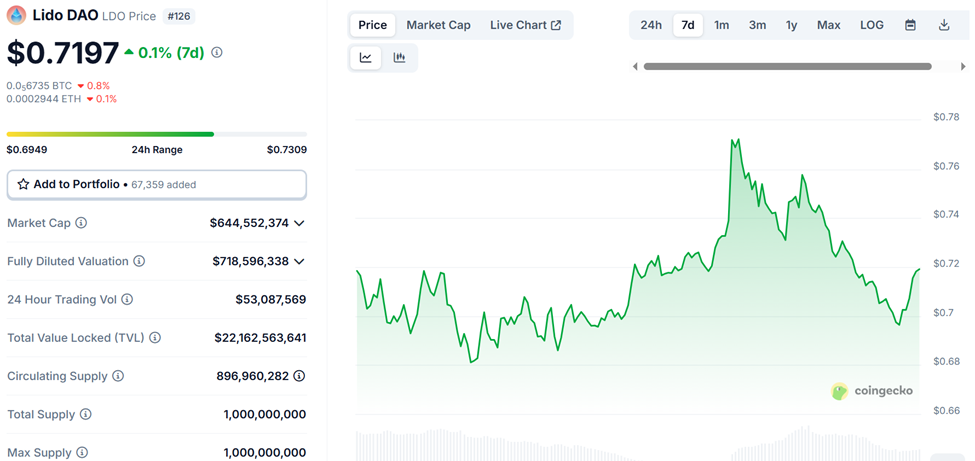Open info icon next to 7d change
975x461 pixels.
coord(217,53)
